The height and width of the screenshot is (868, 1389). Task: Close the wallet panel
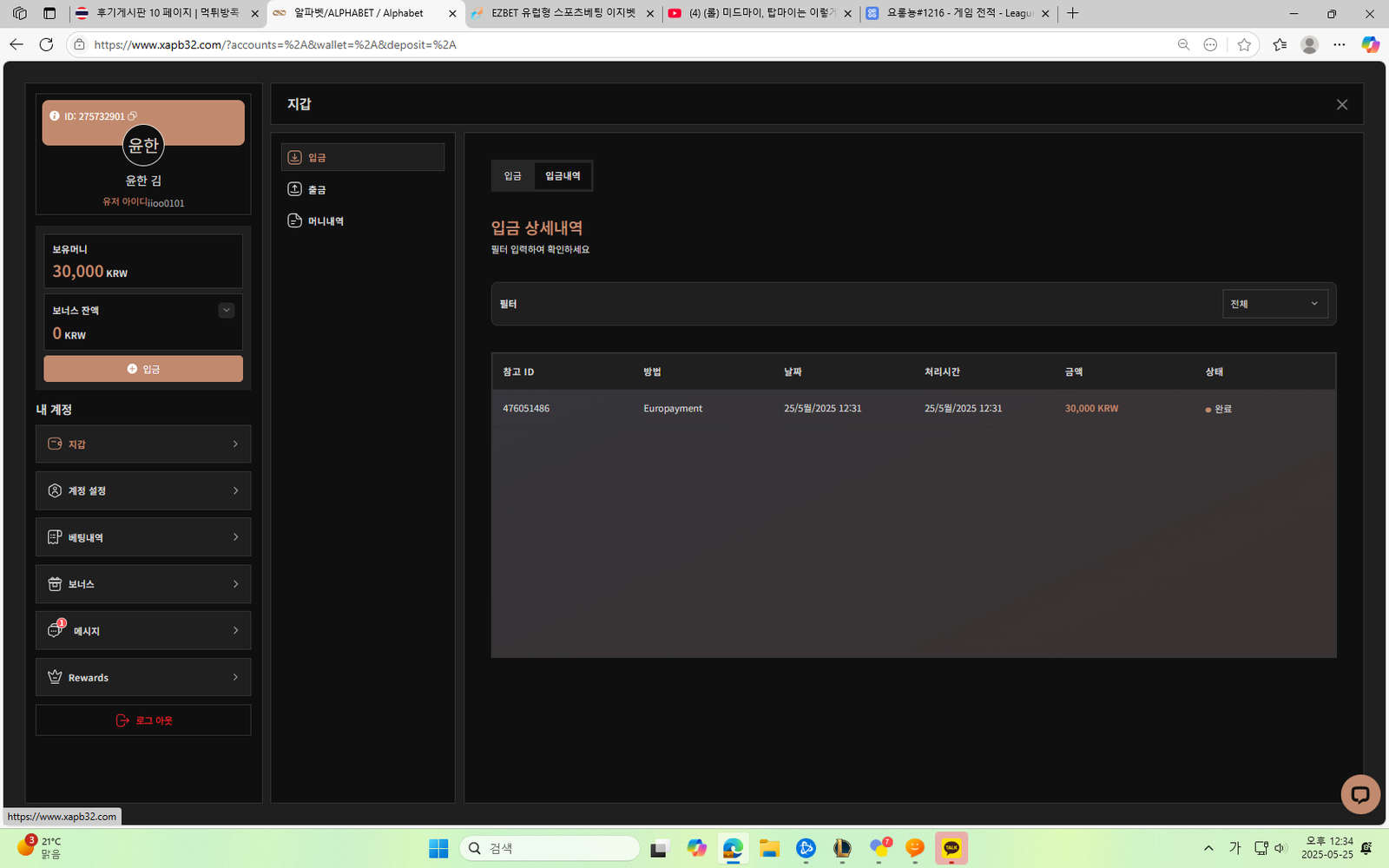(x=1341, y=105)
